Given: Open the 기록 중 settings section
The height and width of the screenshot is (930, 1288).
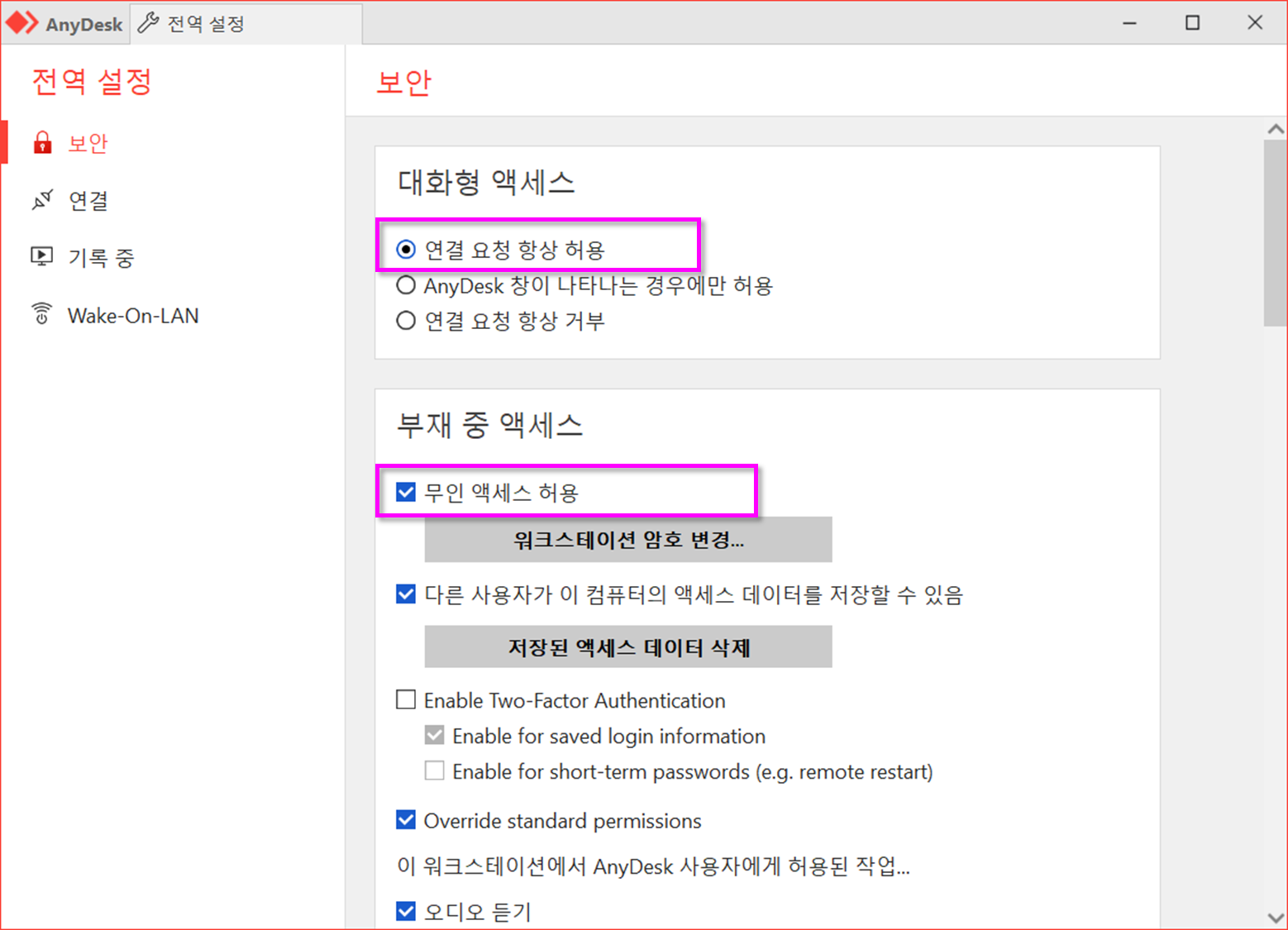Looking at the screenshot, I should point(172,257).
